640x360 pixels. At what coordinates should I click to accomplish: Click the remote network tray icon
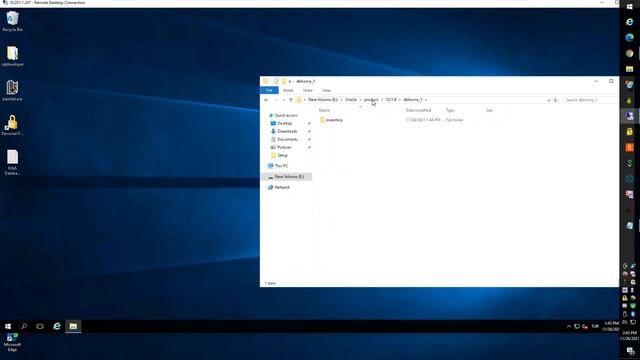click(577, 326)
